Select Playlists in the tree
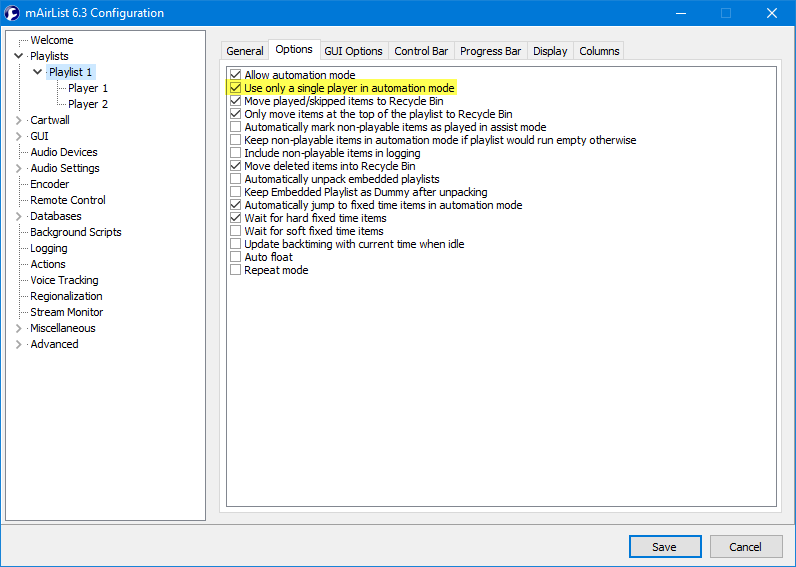This screenshot has width=796, height=567. [49, 56]
